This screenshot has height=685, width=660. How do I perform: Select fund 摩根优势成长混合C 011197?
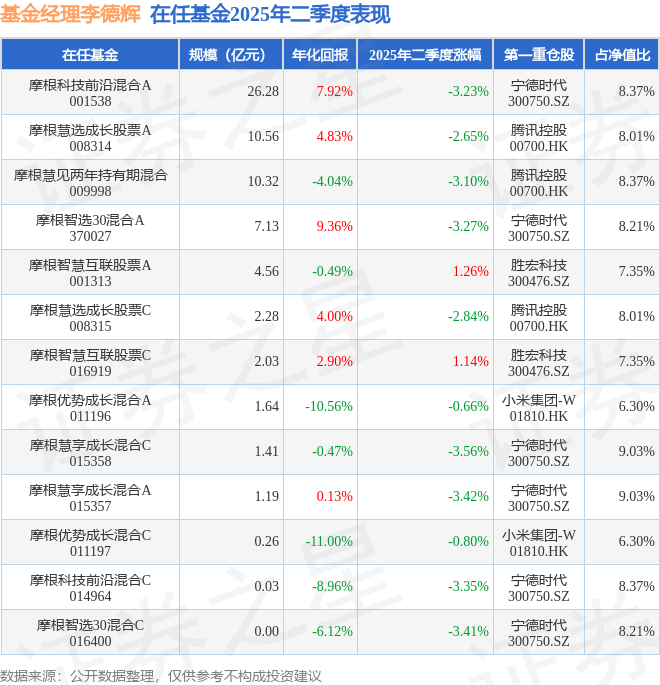point(90,543)
